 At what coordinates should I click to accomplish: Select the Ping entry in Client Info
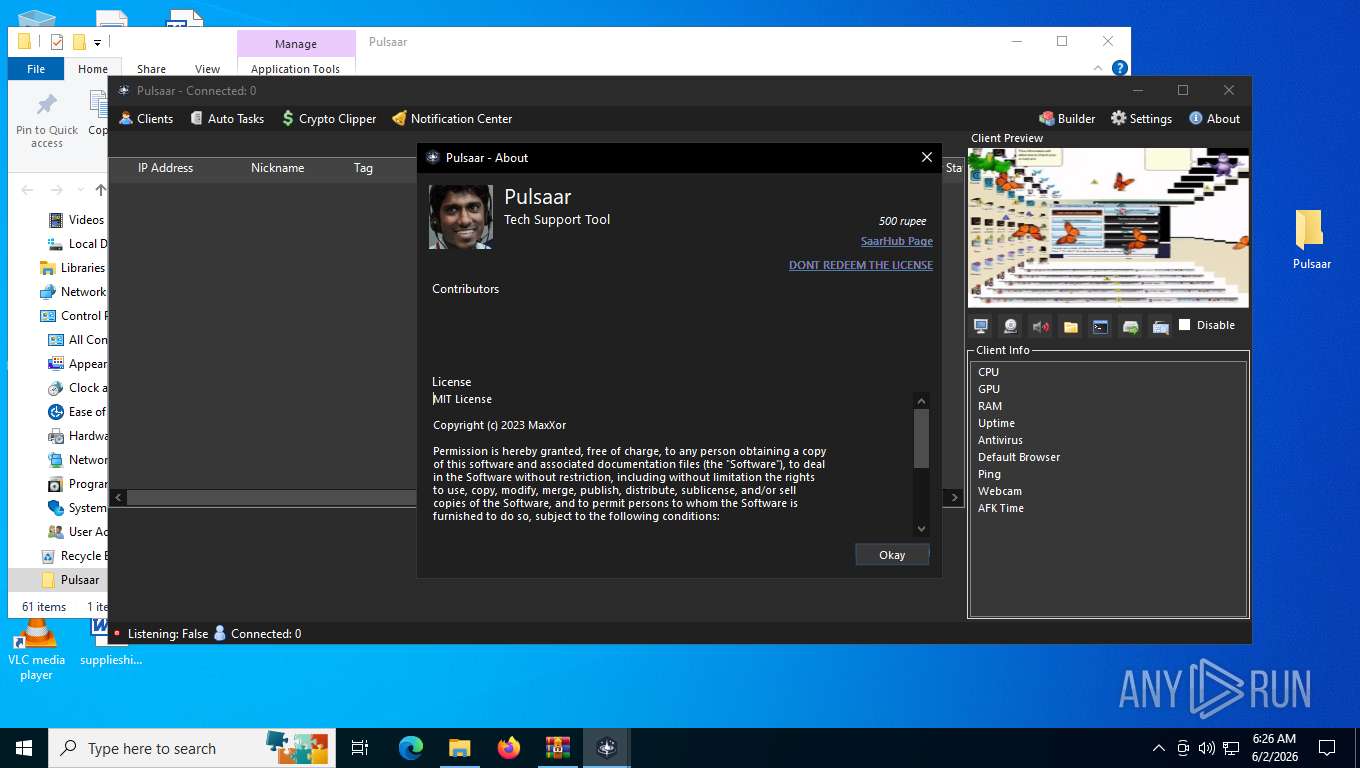pyautogui.click(x=989, y=474)
